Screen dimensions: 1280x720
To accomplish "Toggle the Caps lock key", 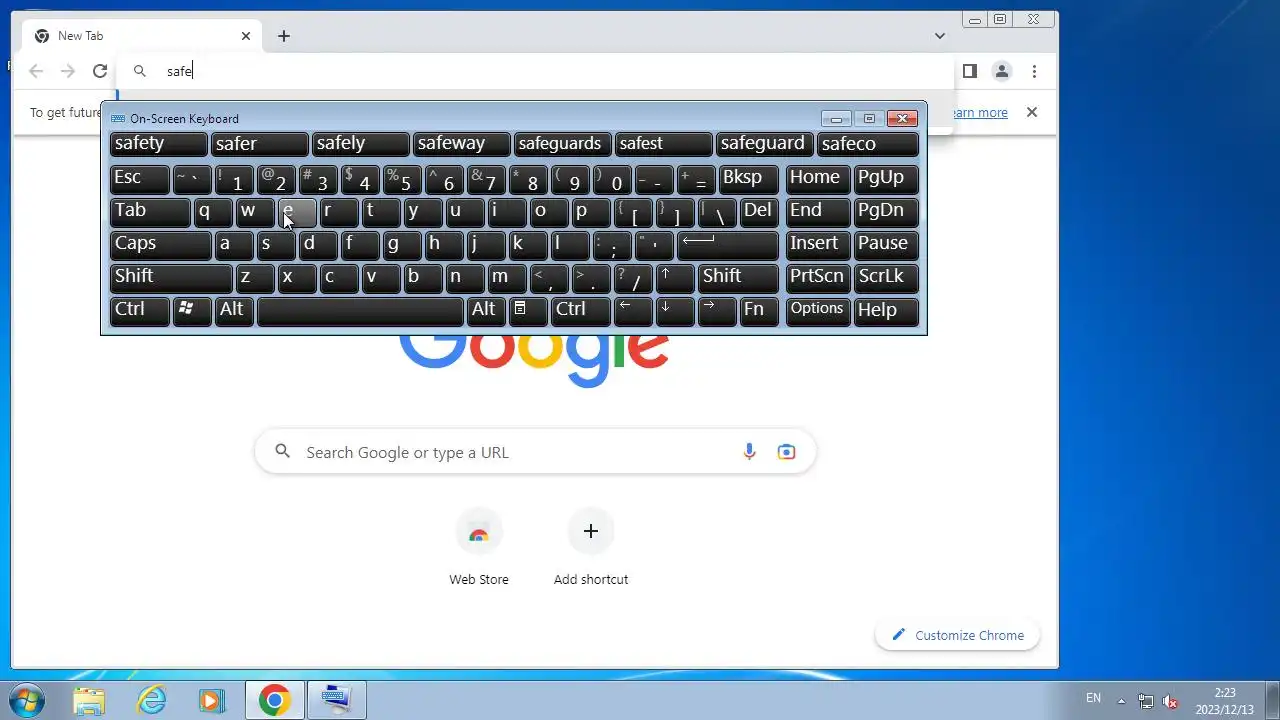I will coord(160,245).
